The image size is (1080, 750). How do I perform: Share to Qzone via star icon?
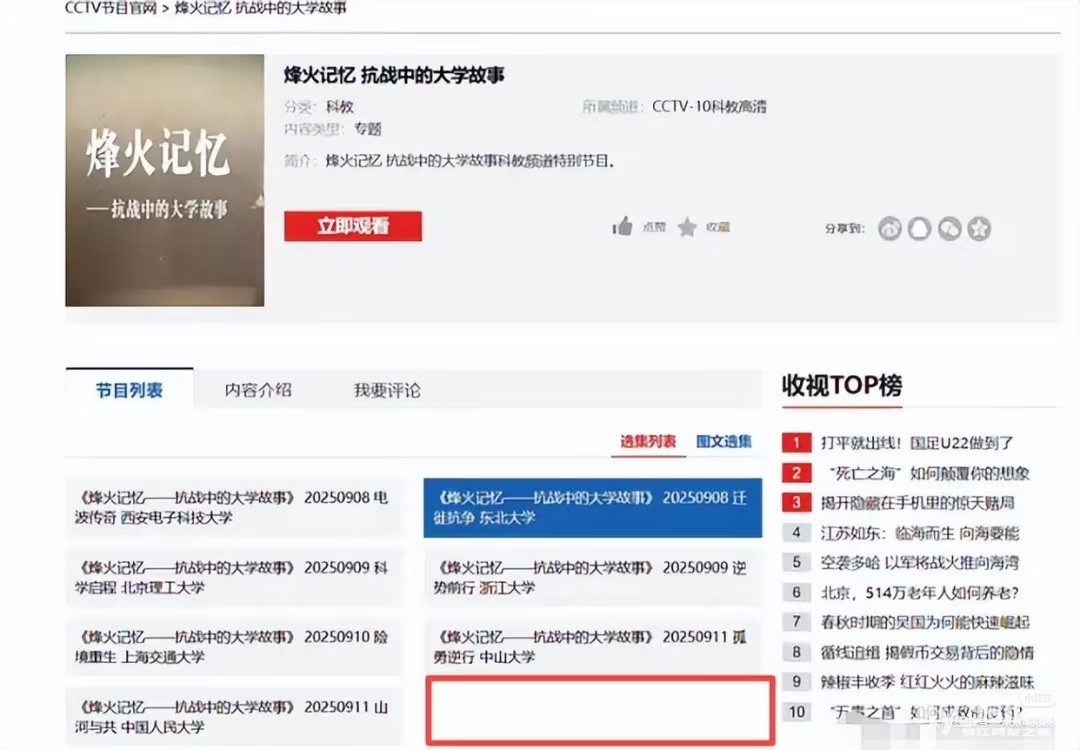979,229
